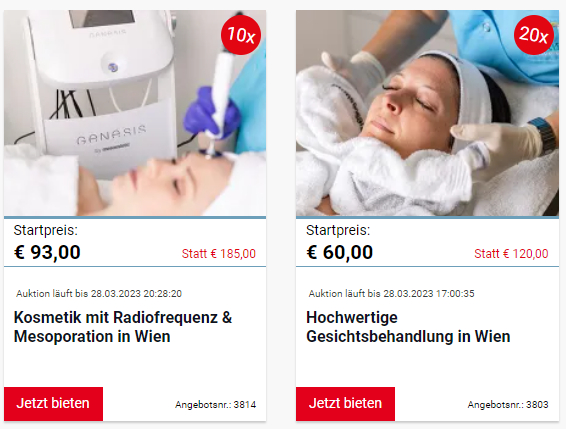
Task: Click auction end time 28.03.2023 20:28:20
Action: (136, 294)
